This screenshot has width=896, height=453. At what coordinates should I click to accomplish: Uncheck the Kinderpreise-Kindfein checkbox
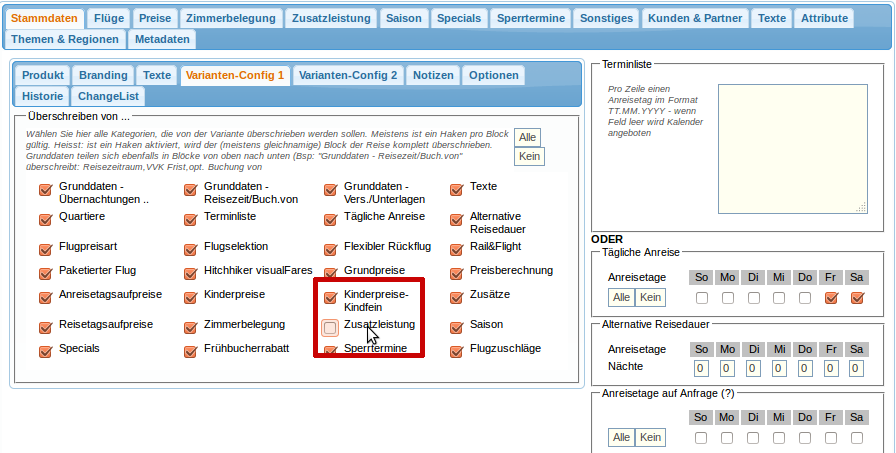pos(330,298)
